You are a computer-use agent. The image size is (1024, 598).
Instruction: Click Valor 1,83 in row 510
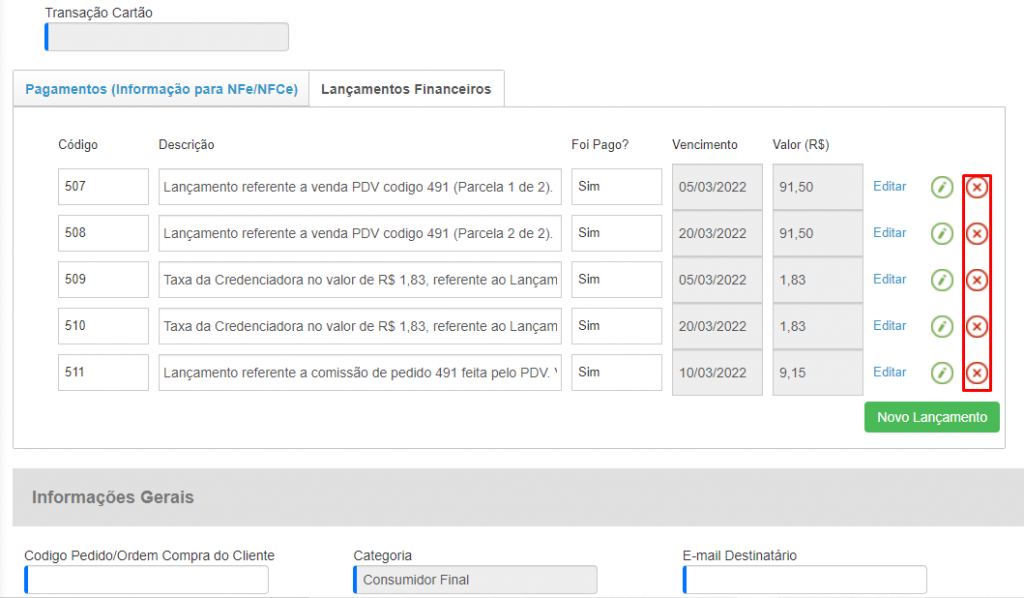pos(818,326)
